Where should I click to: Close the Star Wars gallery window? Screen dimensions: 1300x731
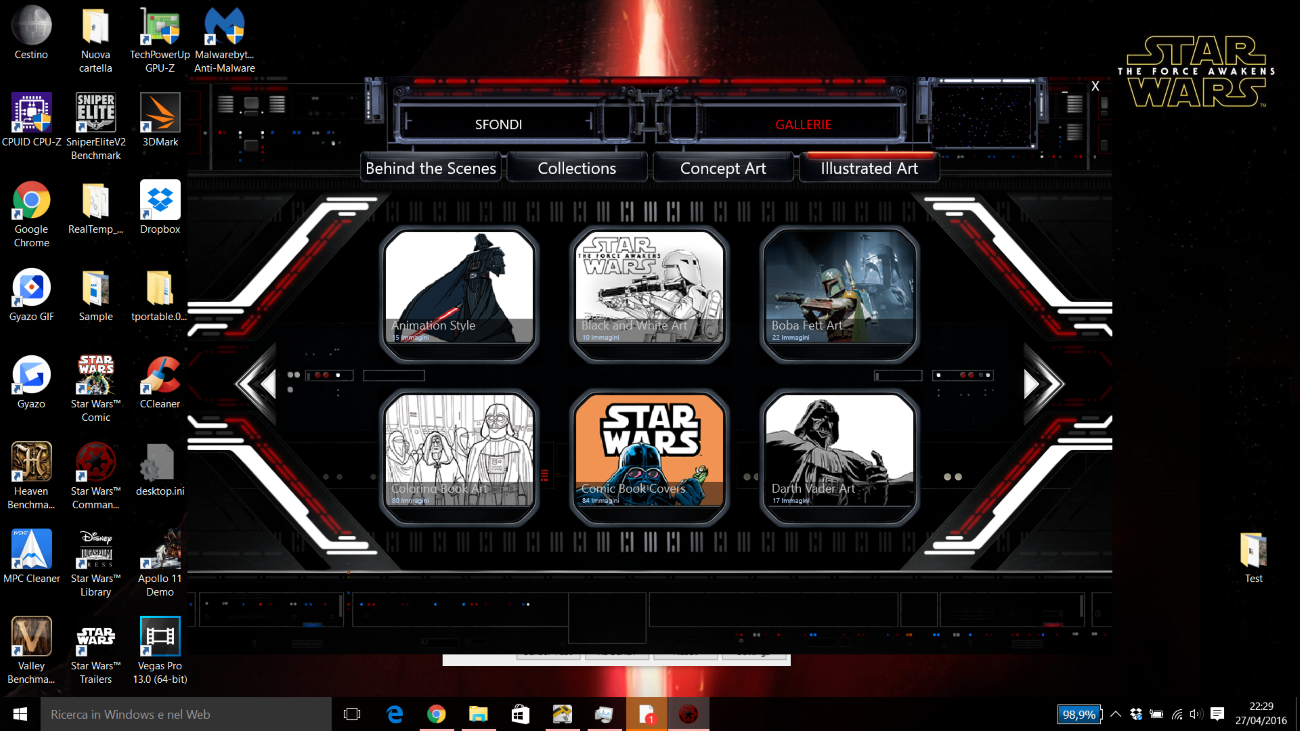[1095, 87]
